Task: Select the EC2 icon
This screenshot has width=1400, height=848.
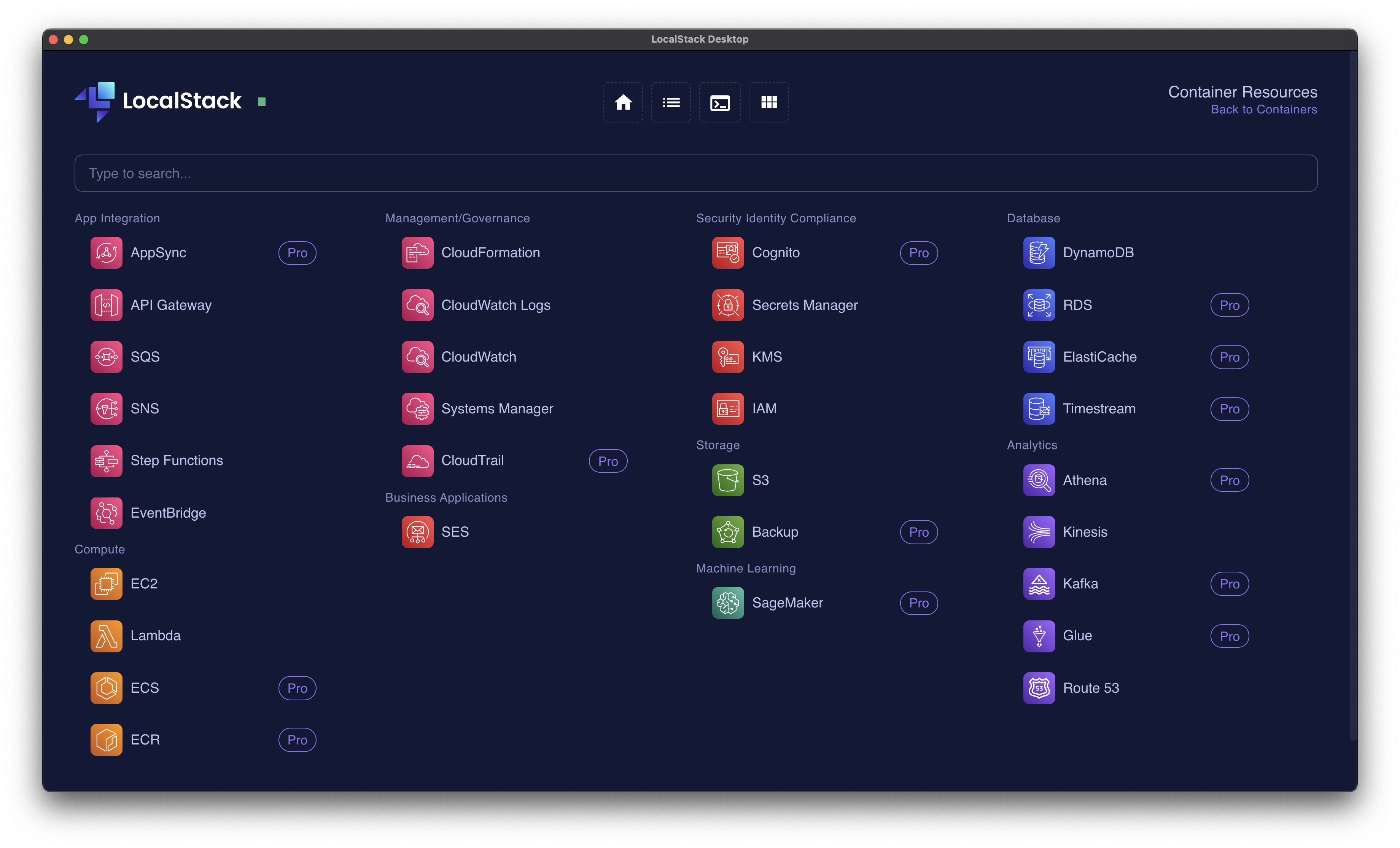Action: (x=106, y=584)
